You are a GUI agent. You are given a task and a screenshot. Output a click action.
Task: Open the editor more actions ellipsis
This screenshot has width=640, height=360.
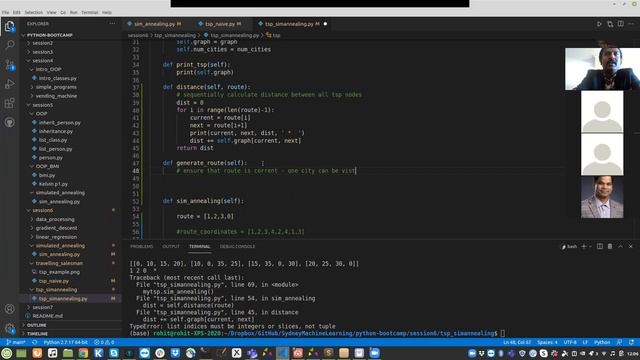click(631, 24)
